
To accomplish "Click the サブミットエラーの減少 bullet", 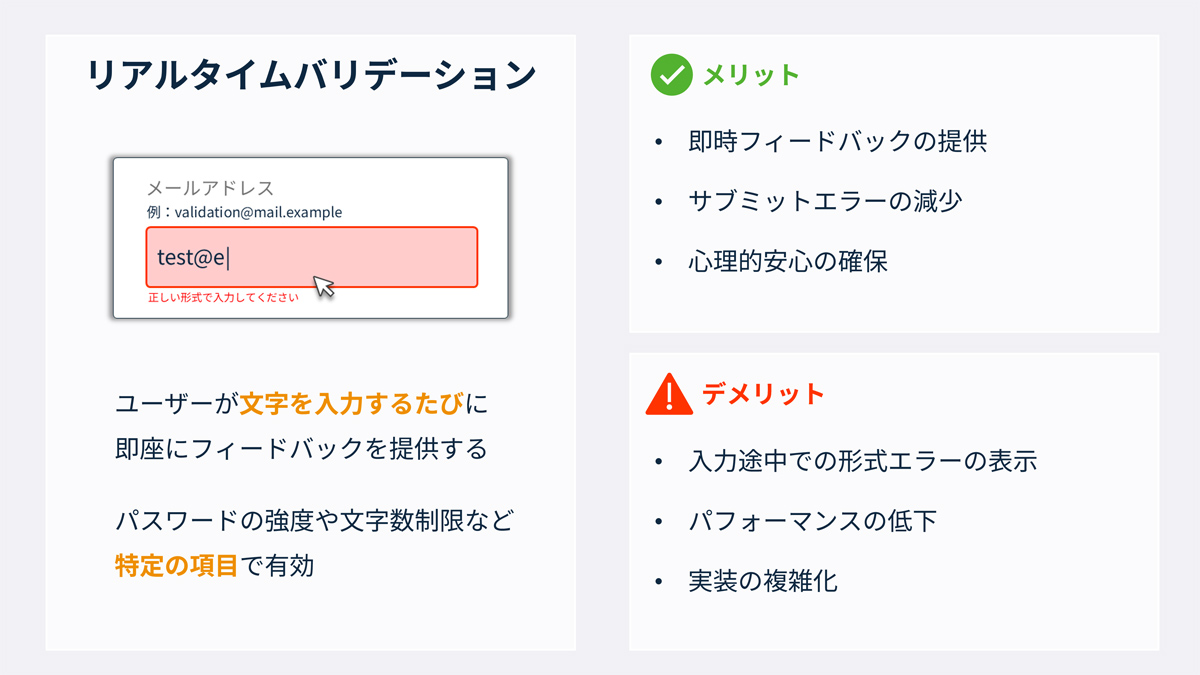I will 824,201.
